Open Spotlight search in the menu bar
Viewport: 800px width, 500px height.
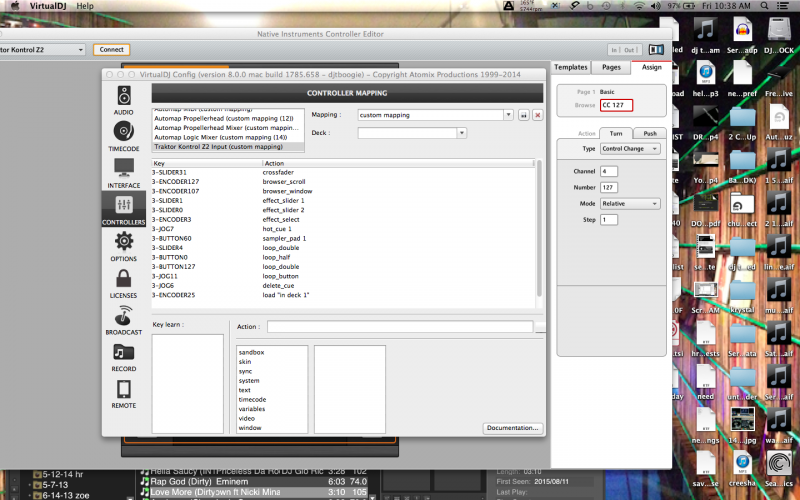click(764, 6)
